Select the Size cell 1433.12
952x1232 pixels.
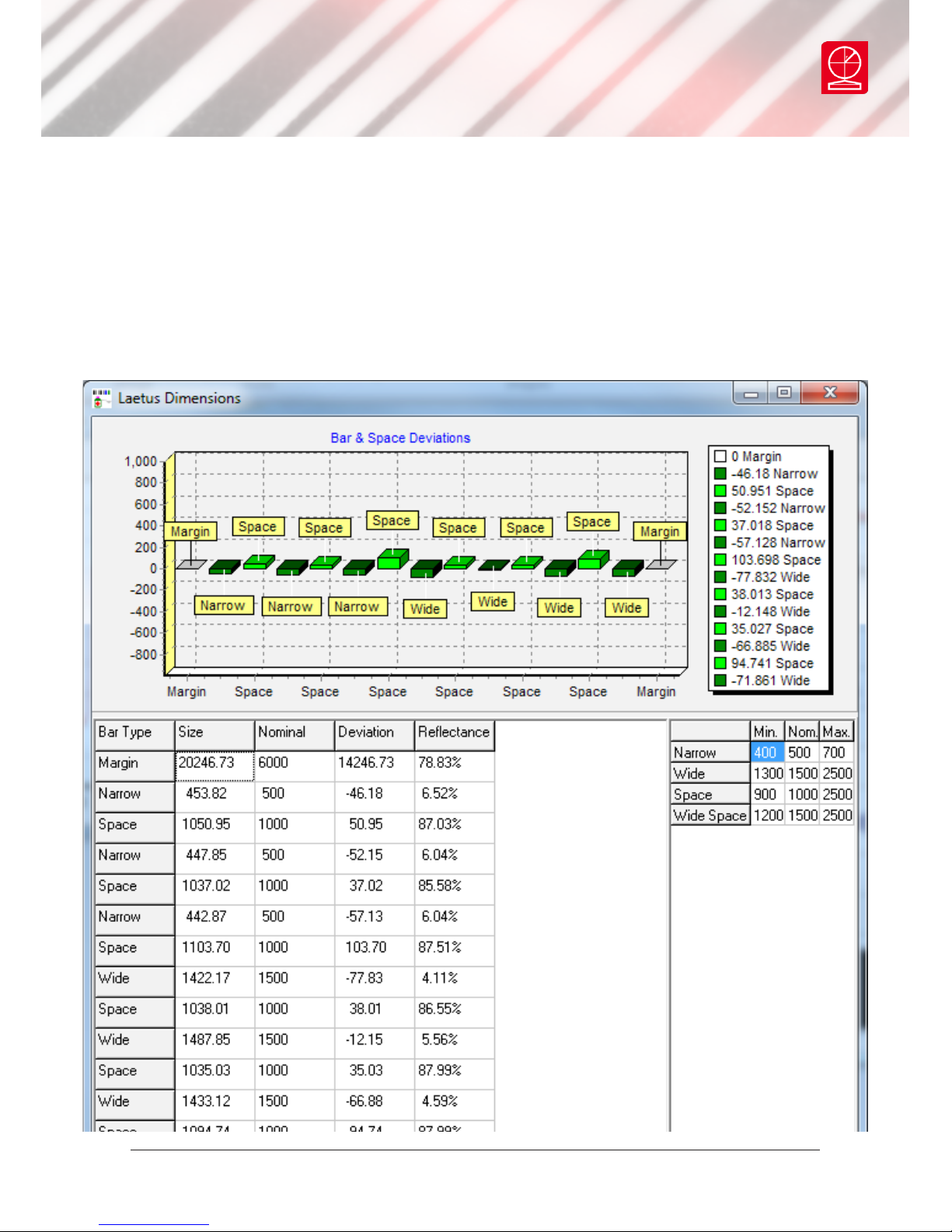coord(214,1103)
